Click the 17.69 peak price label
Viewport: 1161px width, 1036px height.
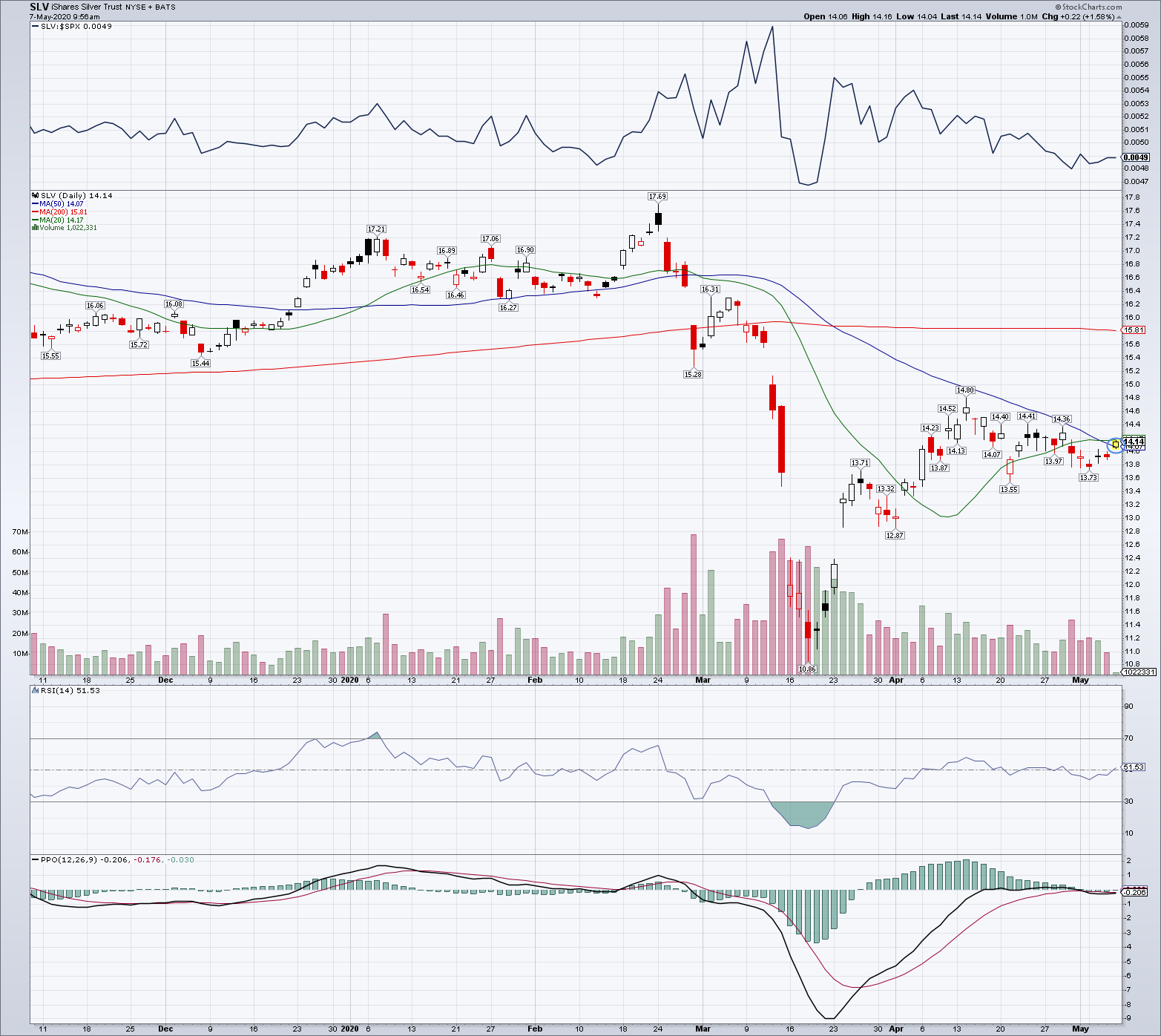(657, 197)
